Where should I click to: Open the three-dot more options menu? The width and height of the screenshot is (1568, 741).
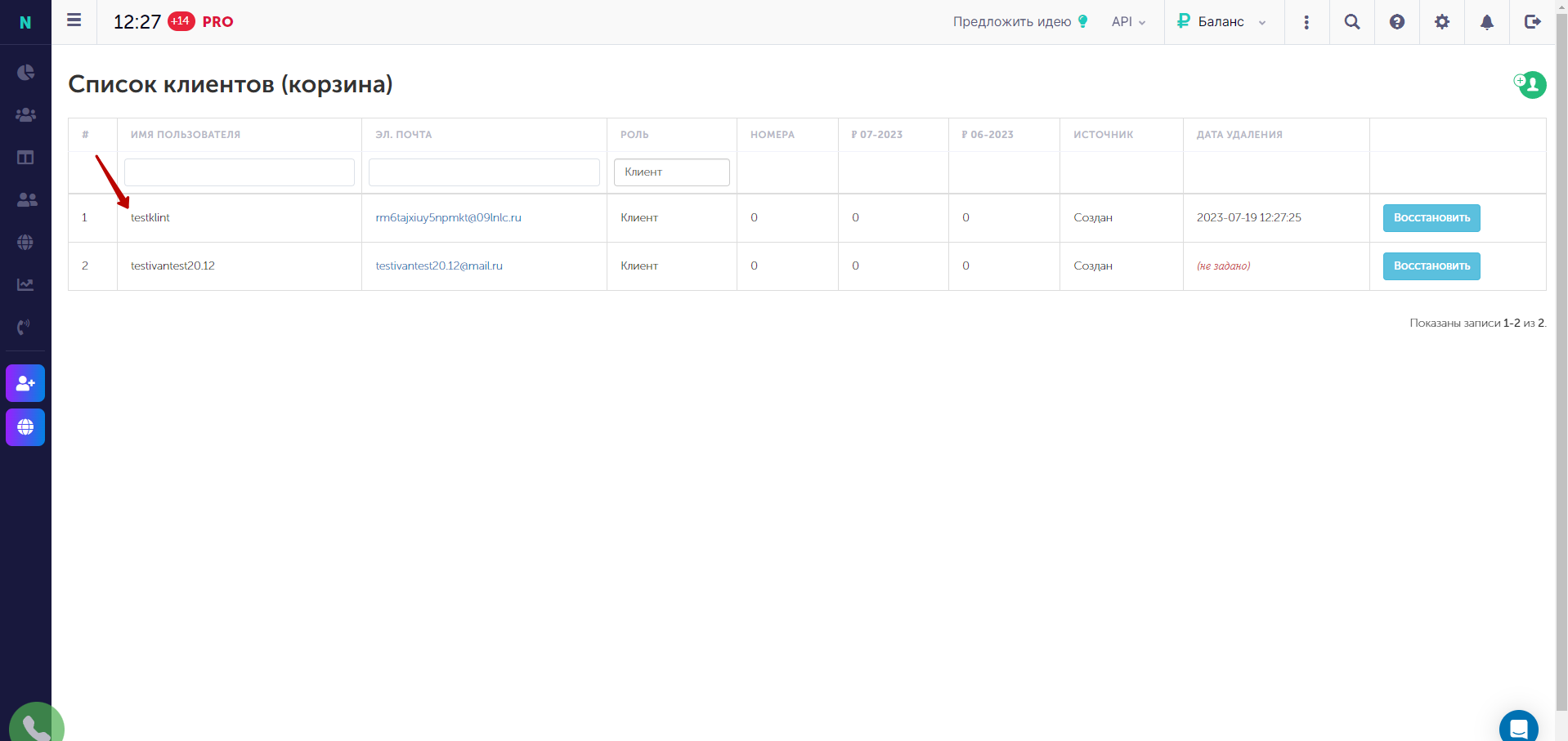pyautogui.click(x=1306, y=22)
